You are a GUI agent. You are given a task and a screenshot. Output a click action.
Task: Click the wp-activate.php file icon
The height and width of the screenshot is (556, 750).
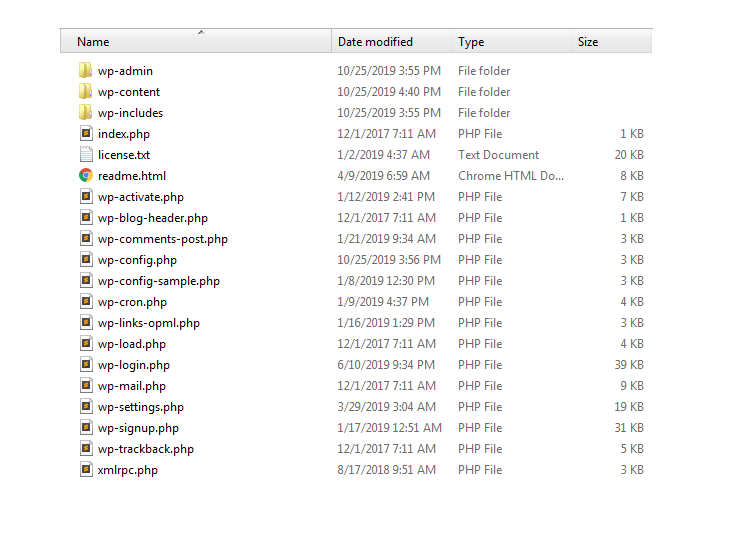(86, 197)
